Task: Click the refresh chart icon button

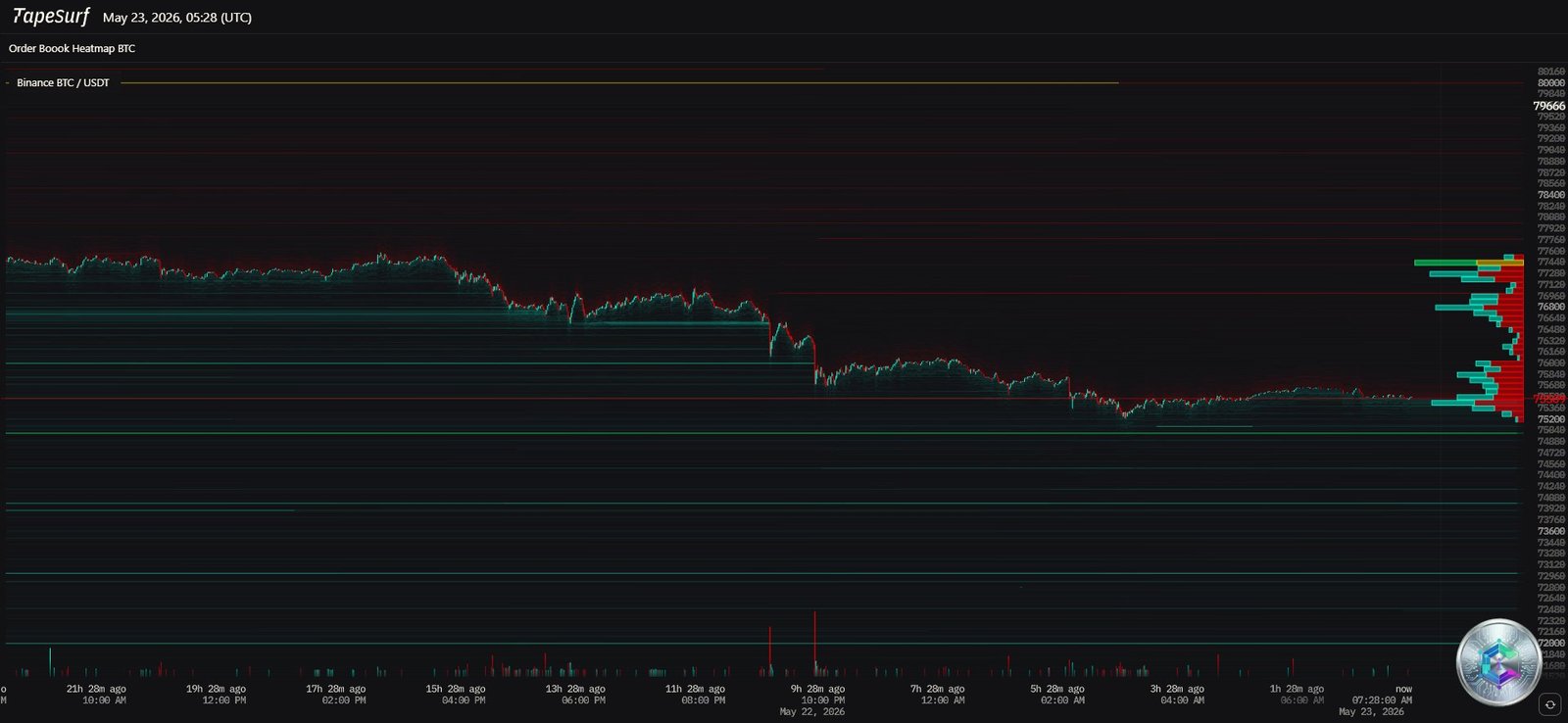Action: (x=1549, y=704)
